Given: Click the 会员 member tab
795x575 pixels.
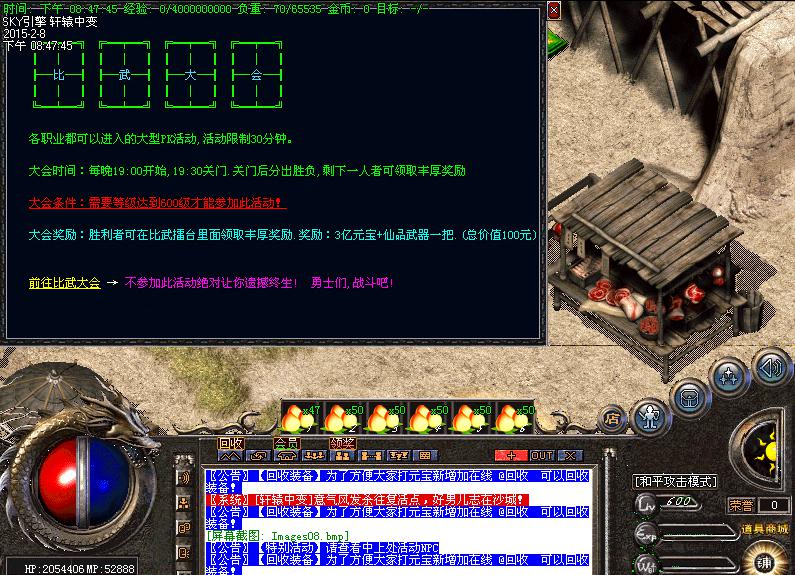Looking at the screenshot, I should coord(286,443).
